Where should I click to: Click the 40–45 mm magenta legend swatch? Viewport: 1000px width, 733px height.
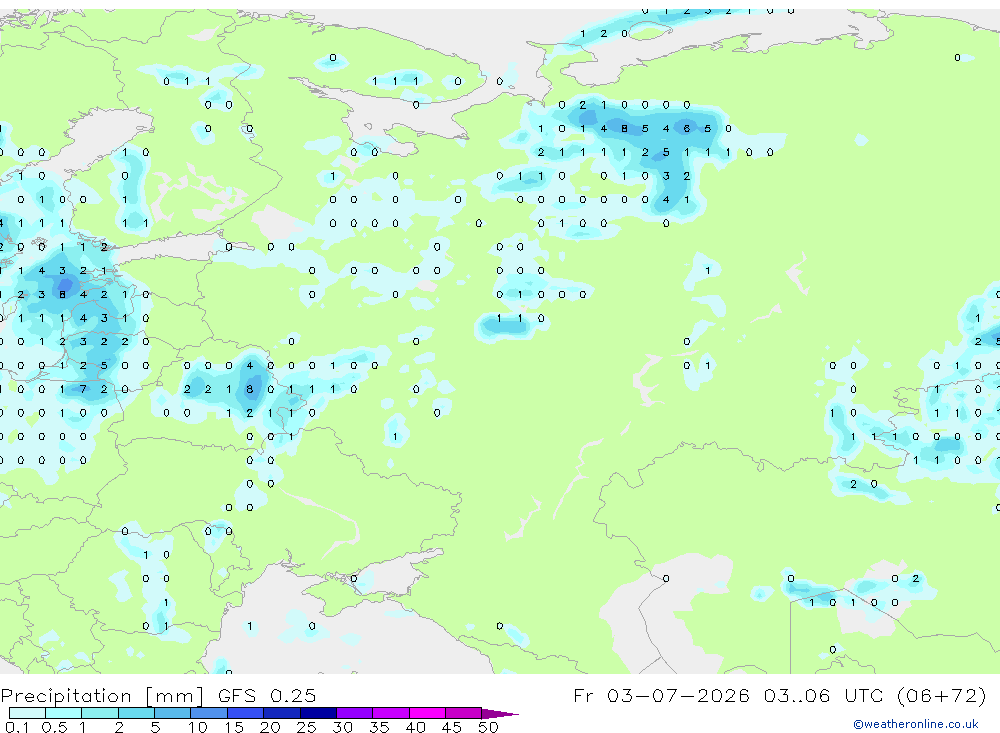[x=427, y=713]
